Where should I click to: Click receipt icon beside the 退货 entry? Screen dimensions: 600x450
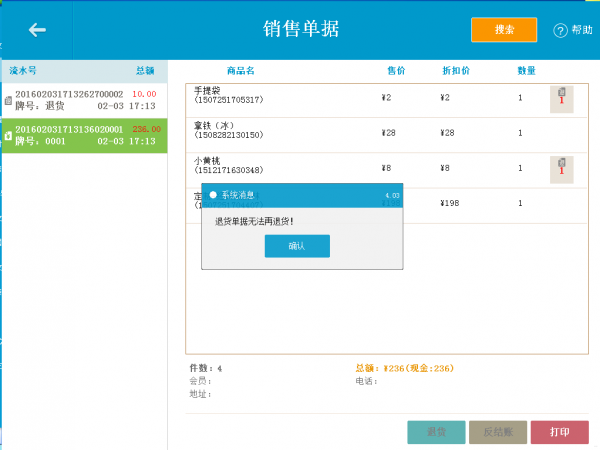coord(8,101)
